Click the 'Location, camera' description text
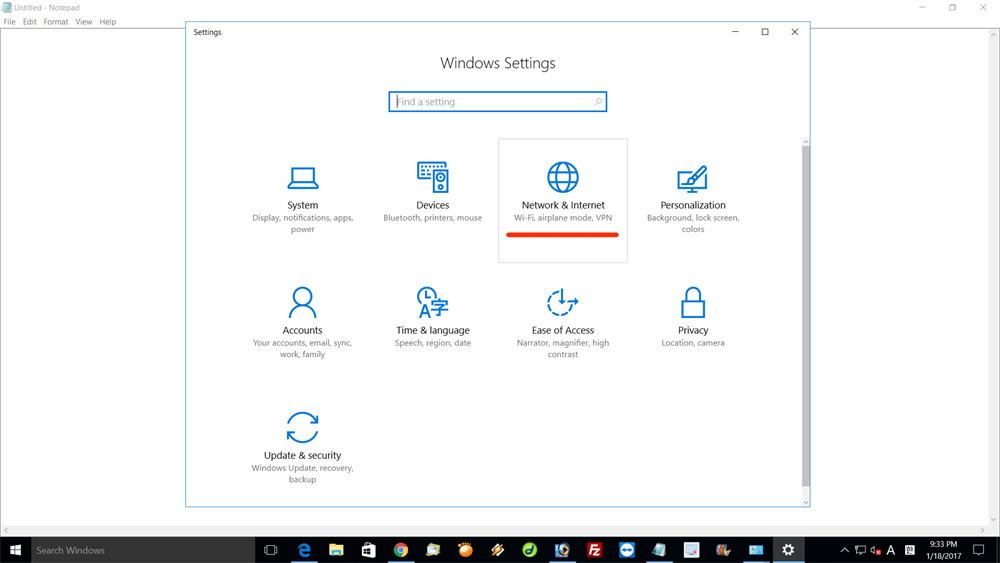 pyautogui.click(x=693, y=343)
